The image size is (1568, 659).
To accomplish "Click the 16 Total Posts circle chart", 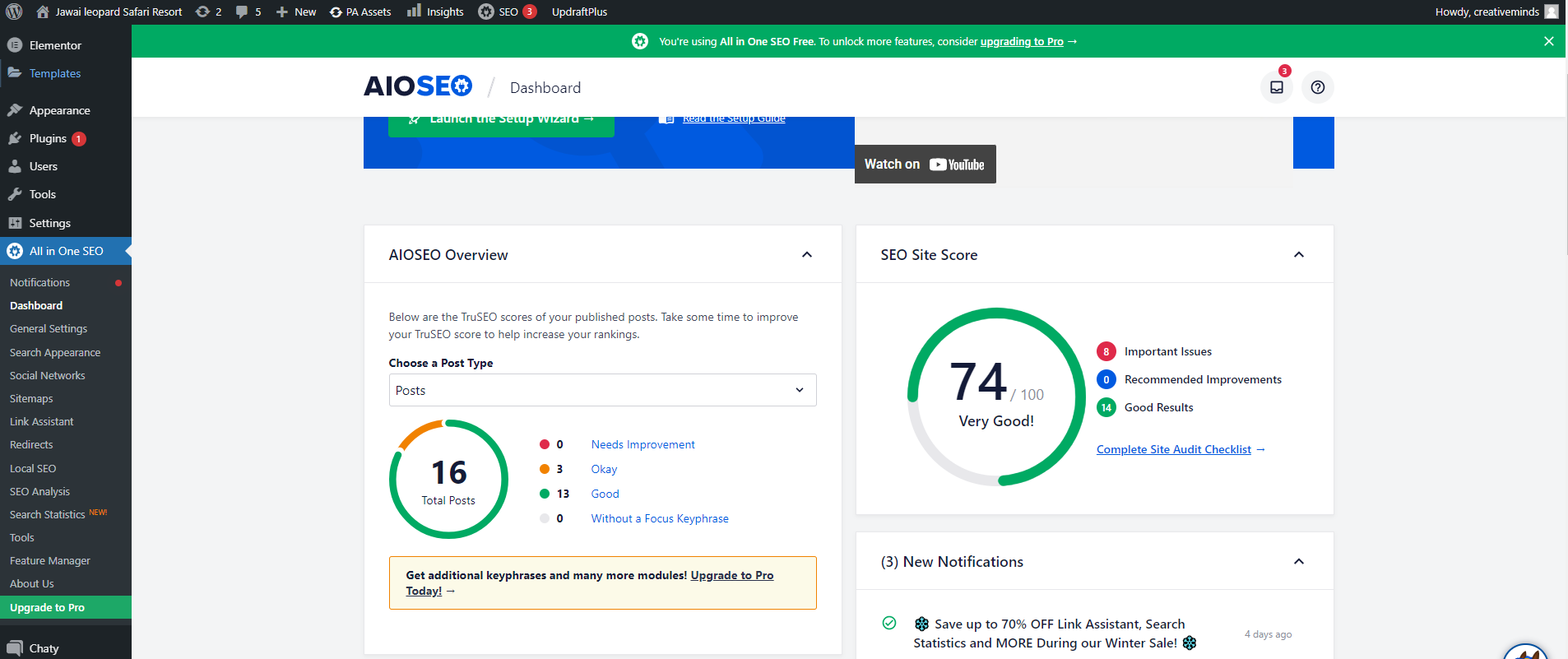I will pos(448,479).
